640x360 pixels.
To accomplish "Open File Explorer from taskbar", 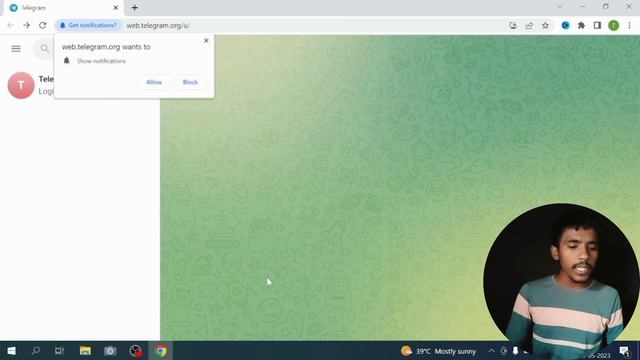I will click(85, 351).
